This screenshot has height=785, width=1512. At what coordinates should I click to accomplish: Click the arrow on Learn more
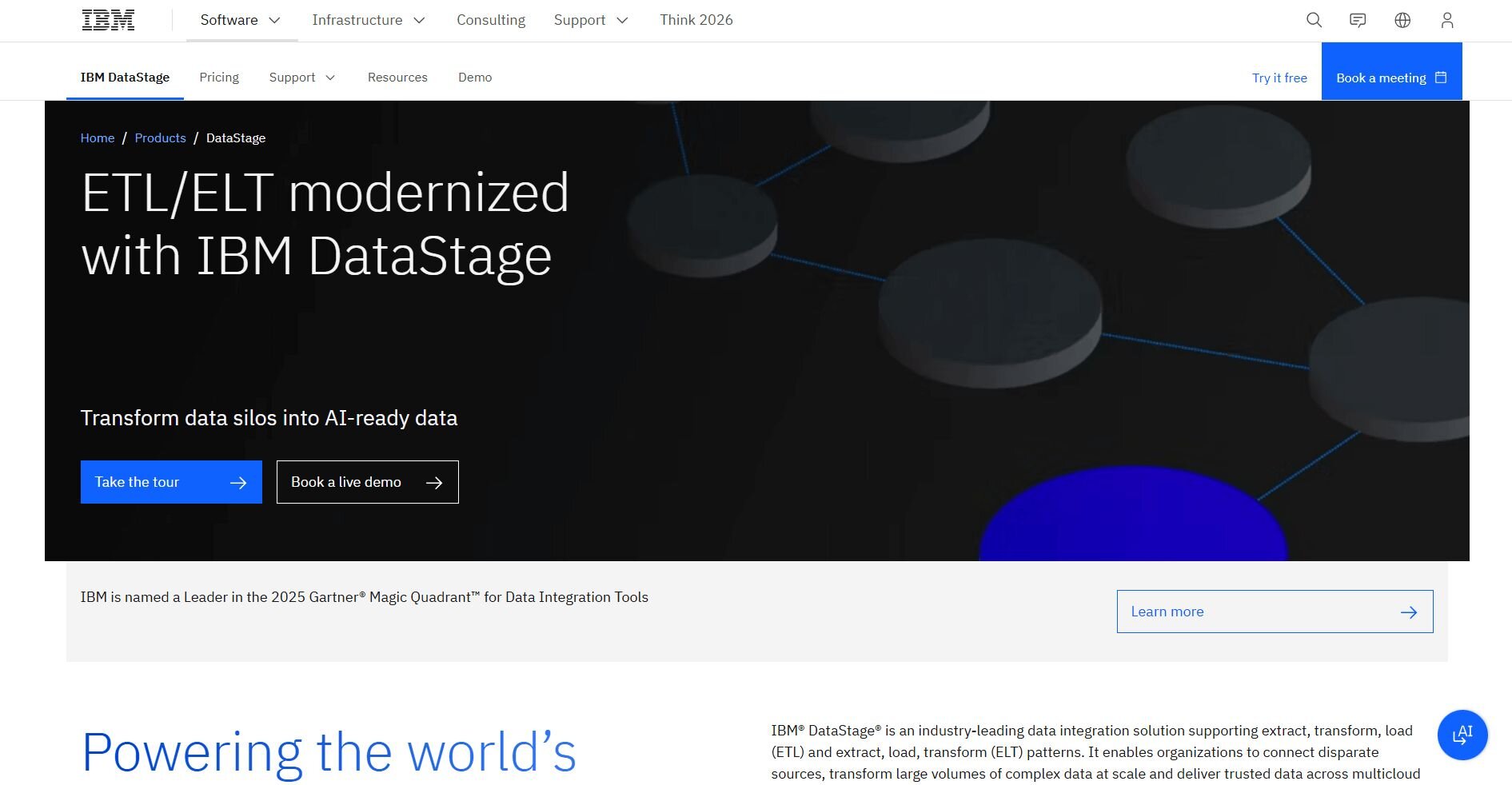(1408, 612)
